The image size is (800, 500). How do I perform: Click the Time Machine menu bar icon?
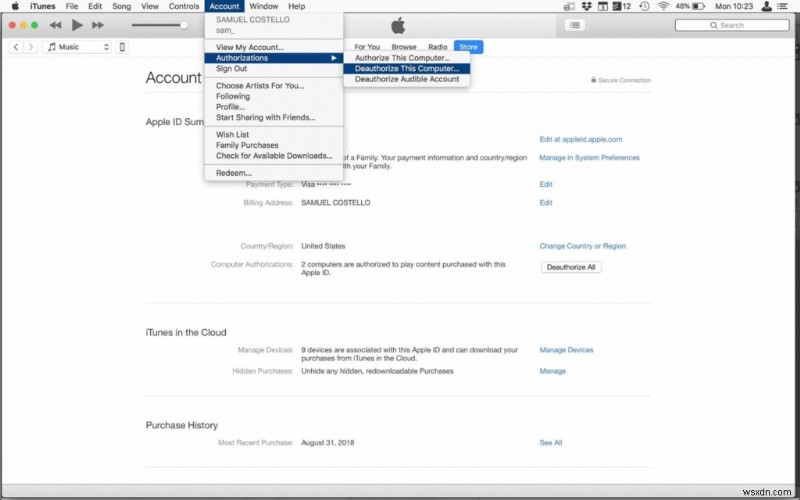click(644, 6)
